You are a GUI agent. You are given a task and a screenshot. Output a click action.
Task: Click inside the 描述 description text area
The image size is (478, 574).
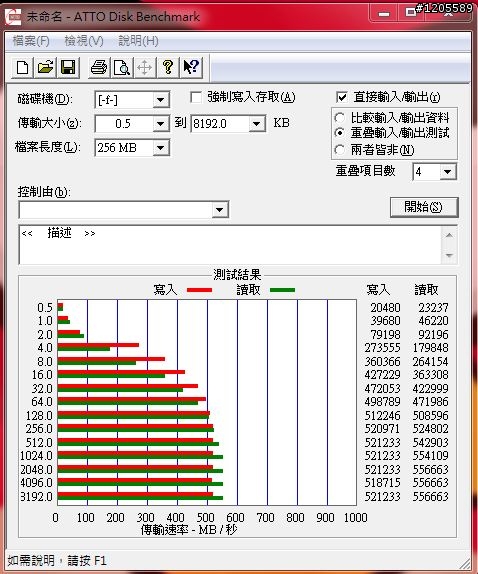tap(231, 245)
